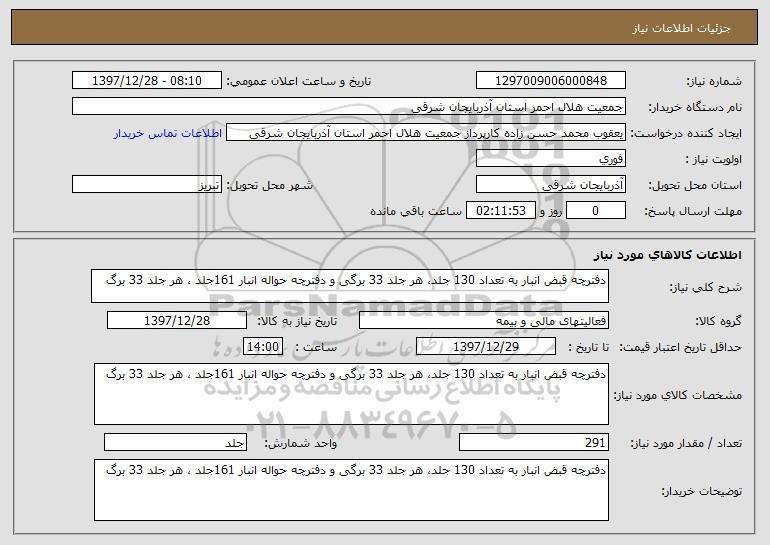Click the buyer organization name field

pyautogui.click(x=349, y=107)
